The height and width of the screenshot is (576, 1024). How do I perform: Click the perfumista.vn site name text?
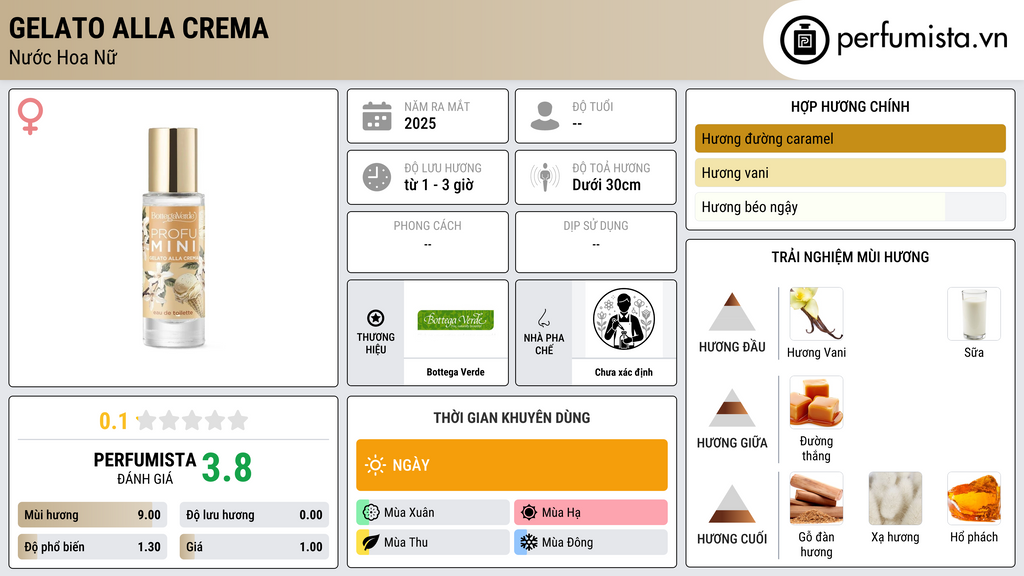922,39
